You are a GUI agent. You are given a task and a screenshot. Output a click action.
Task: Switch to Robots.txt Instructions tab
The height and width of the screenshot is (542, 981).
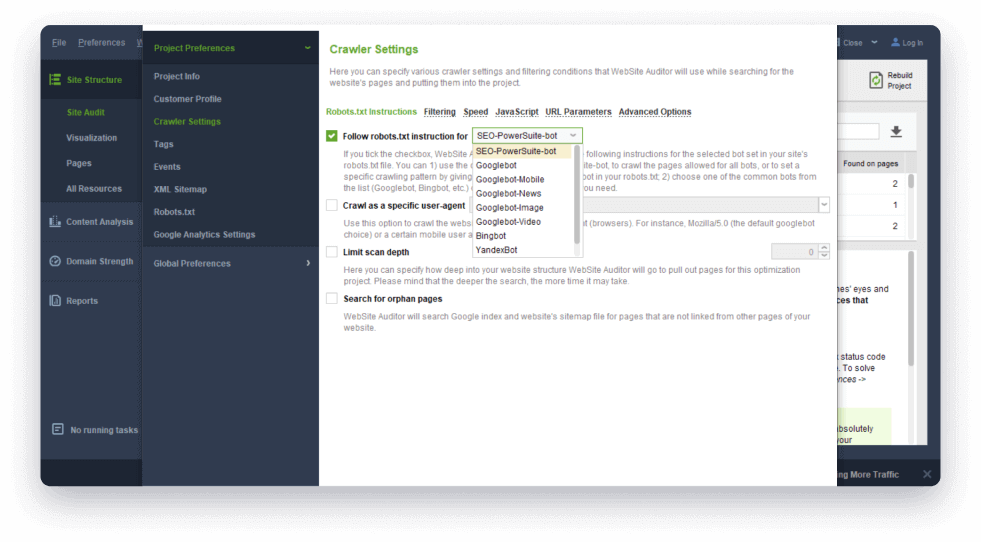[x=371, y=111]
